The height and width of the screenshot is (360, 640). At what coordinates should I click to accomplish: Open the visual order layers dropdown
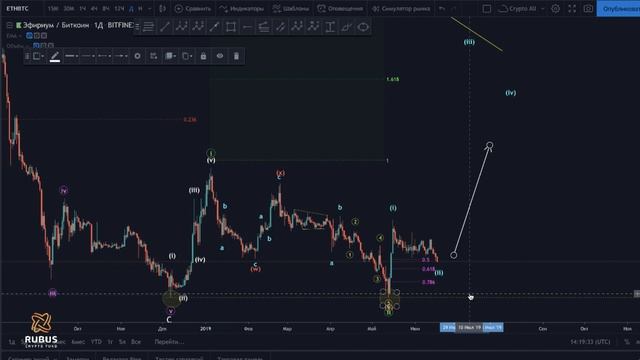coord(170,56)
